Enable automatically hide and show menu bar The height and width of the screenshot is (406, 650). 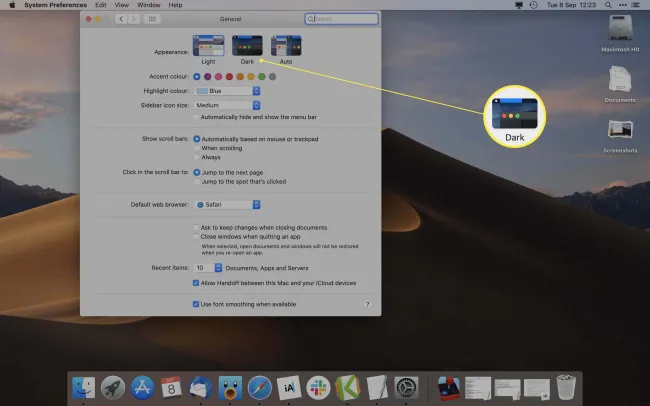(x=196, y=117)
